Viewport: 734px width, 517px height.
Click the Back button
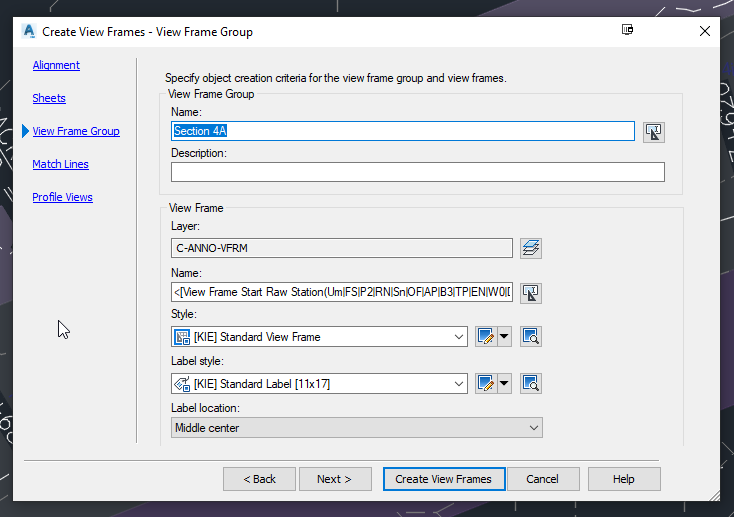pos(259,479)
